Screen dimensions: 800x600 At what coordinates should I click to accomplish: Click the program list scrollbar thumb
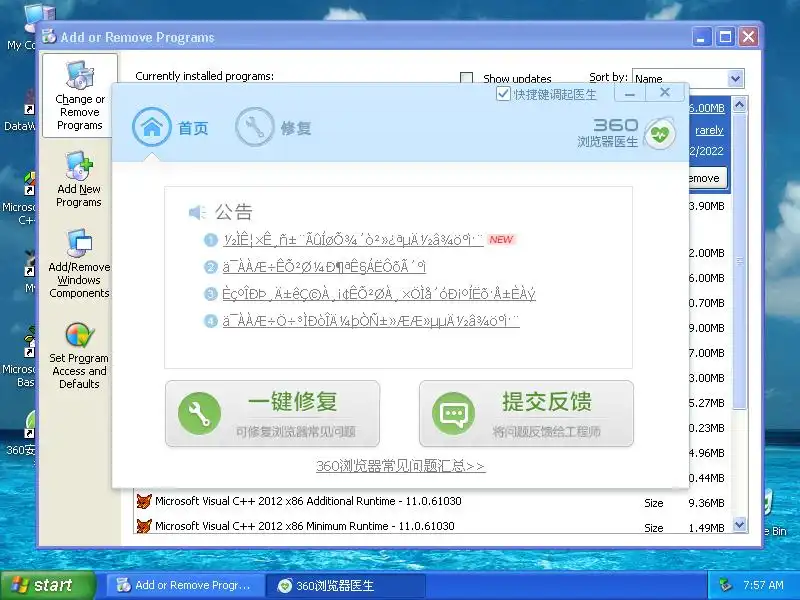click(739, 261)
